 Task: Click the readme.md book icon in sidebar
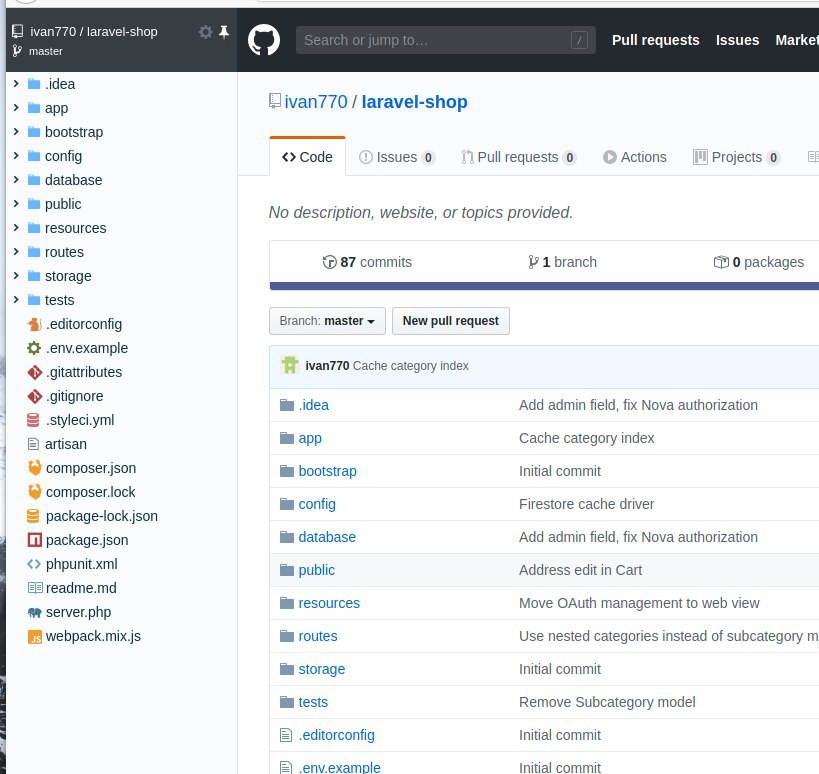pos(35,588)
